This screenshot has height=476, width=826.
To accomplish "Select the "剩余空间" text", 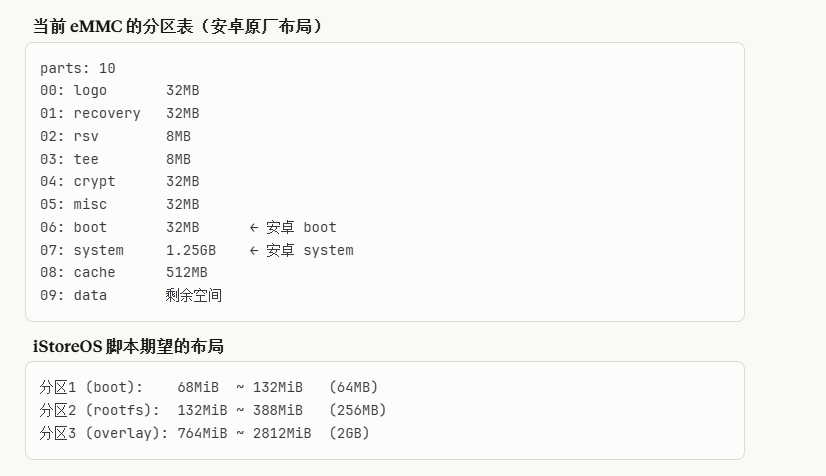I will click(x=194, y=295).
